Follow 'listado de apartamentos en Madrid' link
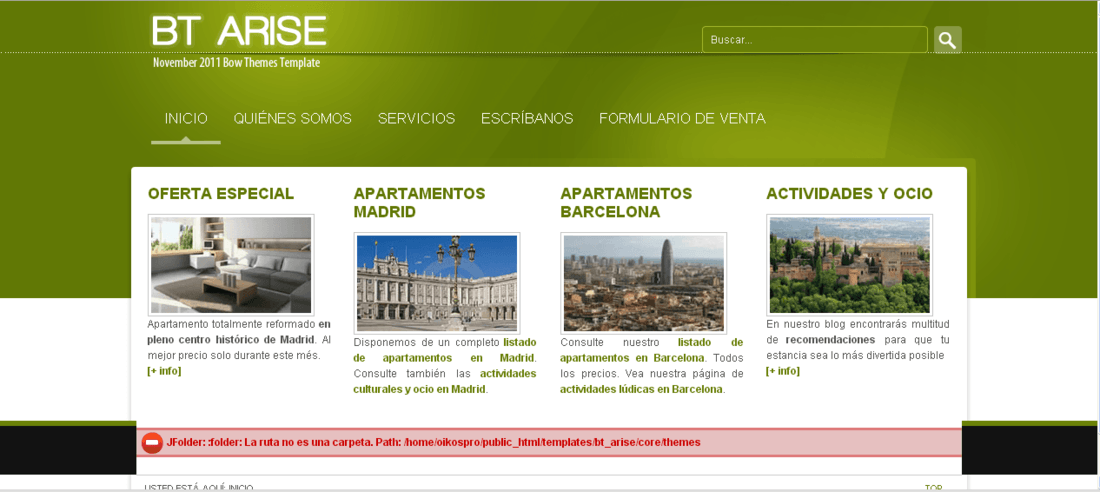Image resolution: width=1100 pixels, height=492 pixels. [445, 350]
